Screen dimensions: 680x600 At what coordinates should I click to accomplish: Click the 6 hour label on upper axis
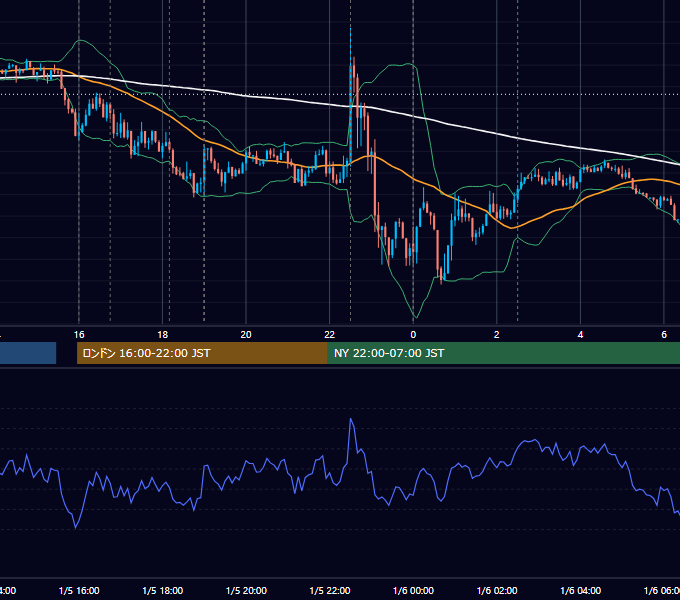(664, 335)
